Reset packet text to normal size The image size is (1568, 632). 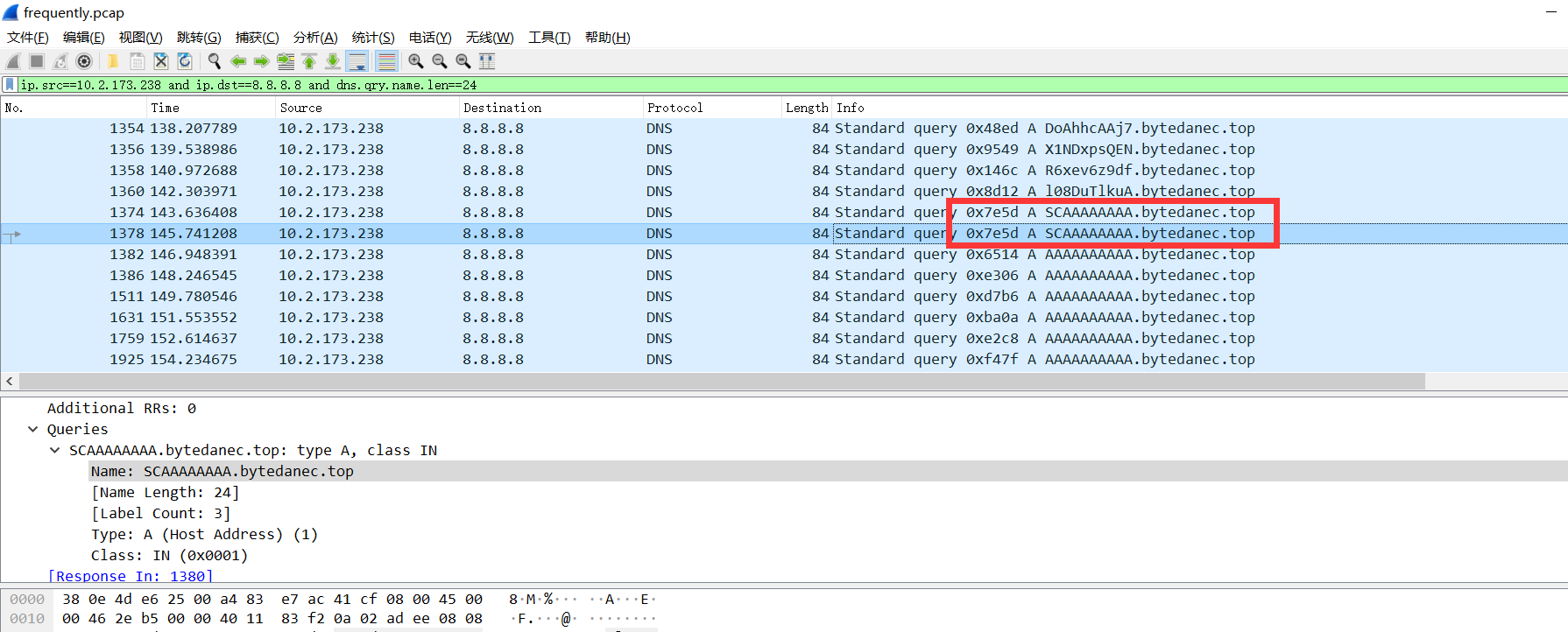point(463,61)
